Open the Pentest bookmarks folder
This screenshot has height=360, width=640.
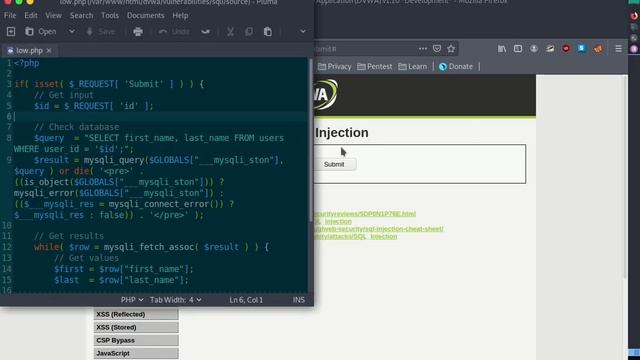pos(375,67)
